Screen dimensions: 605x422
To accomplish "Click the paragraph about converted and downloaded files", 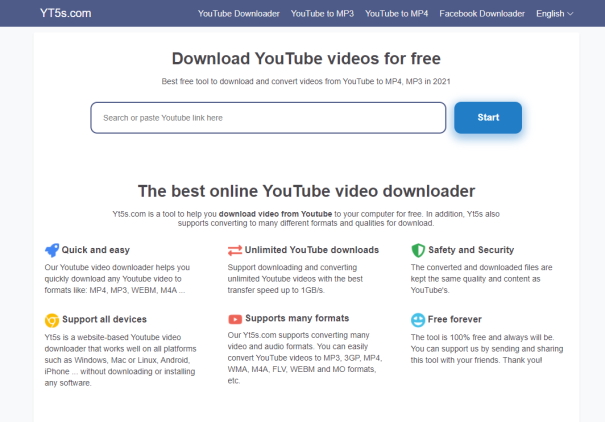I will (x=482, y=279).
